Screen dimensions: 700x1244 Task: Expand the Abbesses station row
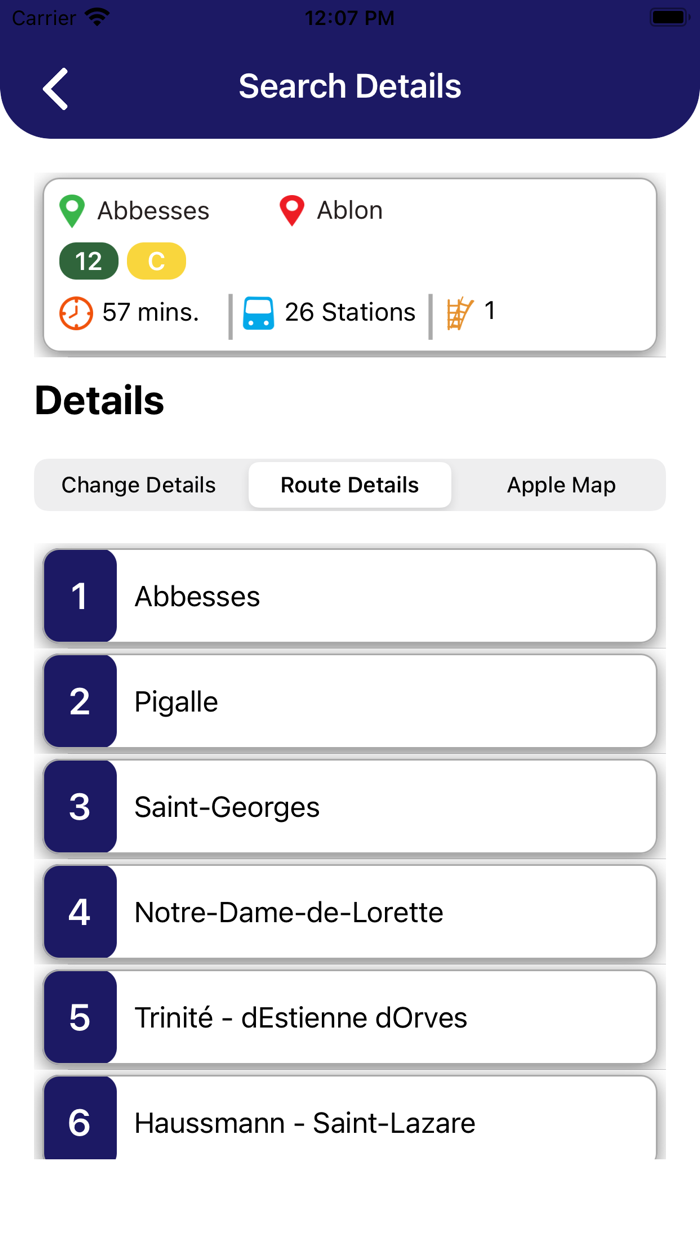point(350,596)
